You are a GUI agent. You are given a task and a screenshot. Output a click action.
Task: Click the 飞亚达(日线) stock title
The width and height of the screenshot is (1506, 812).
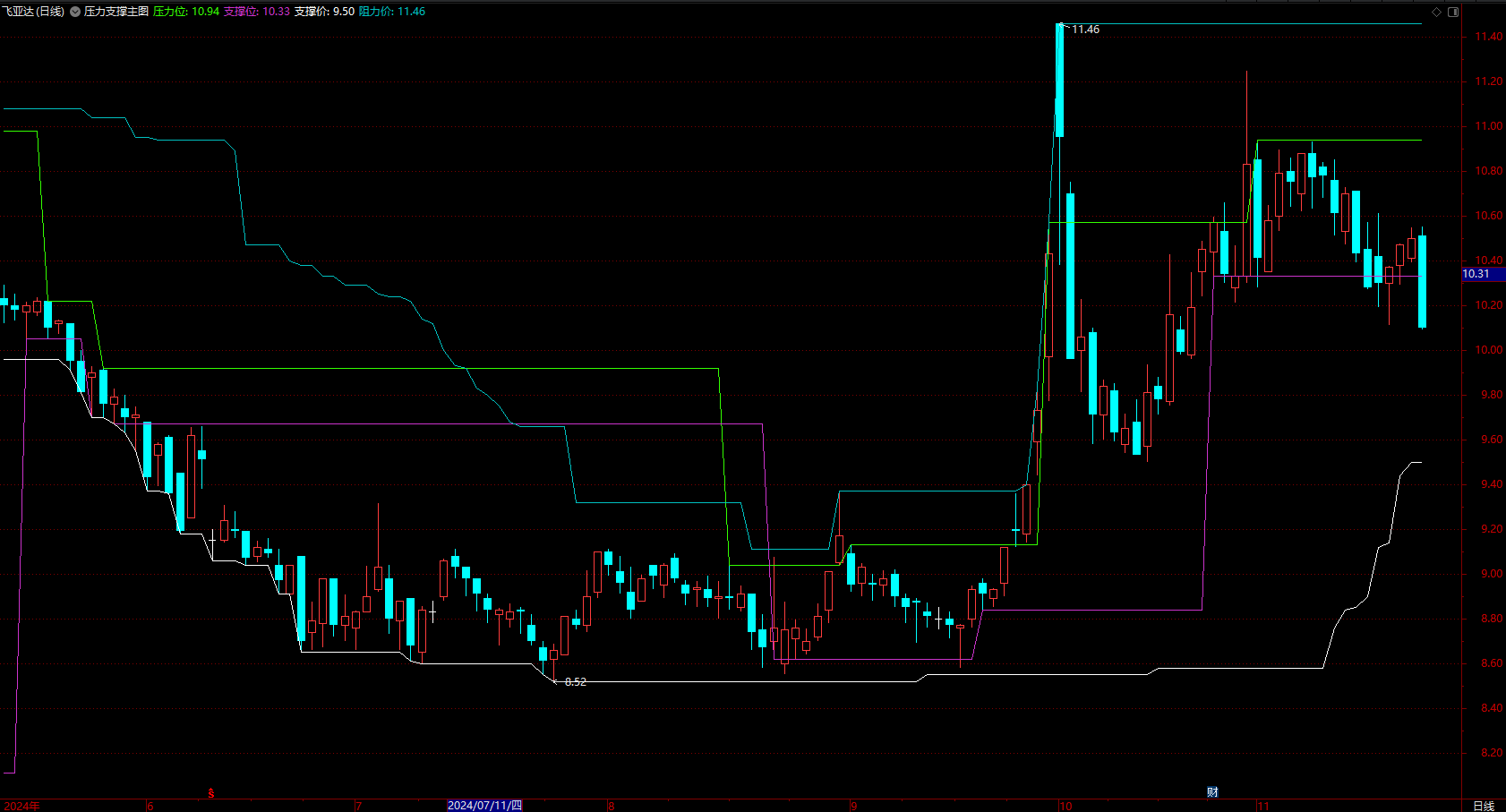[33, 12]
